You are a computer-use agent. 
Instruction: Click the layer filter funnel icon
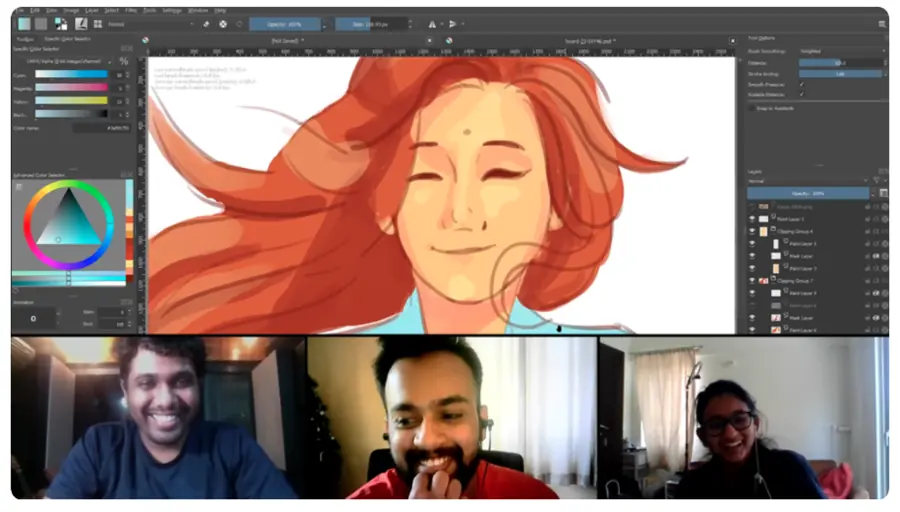pos(876,180)
